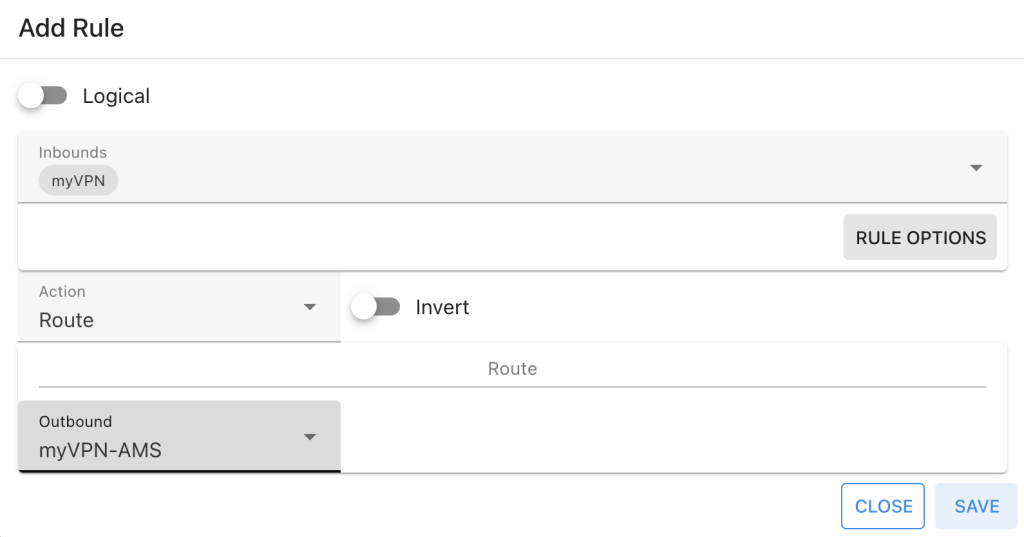Click the Invert label text
Viewport: 1024px width, 537px height.
(442, 307)
